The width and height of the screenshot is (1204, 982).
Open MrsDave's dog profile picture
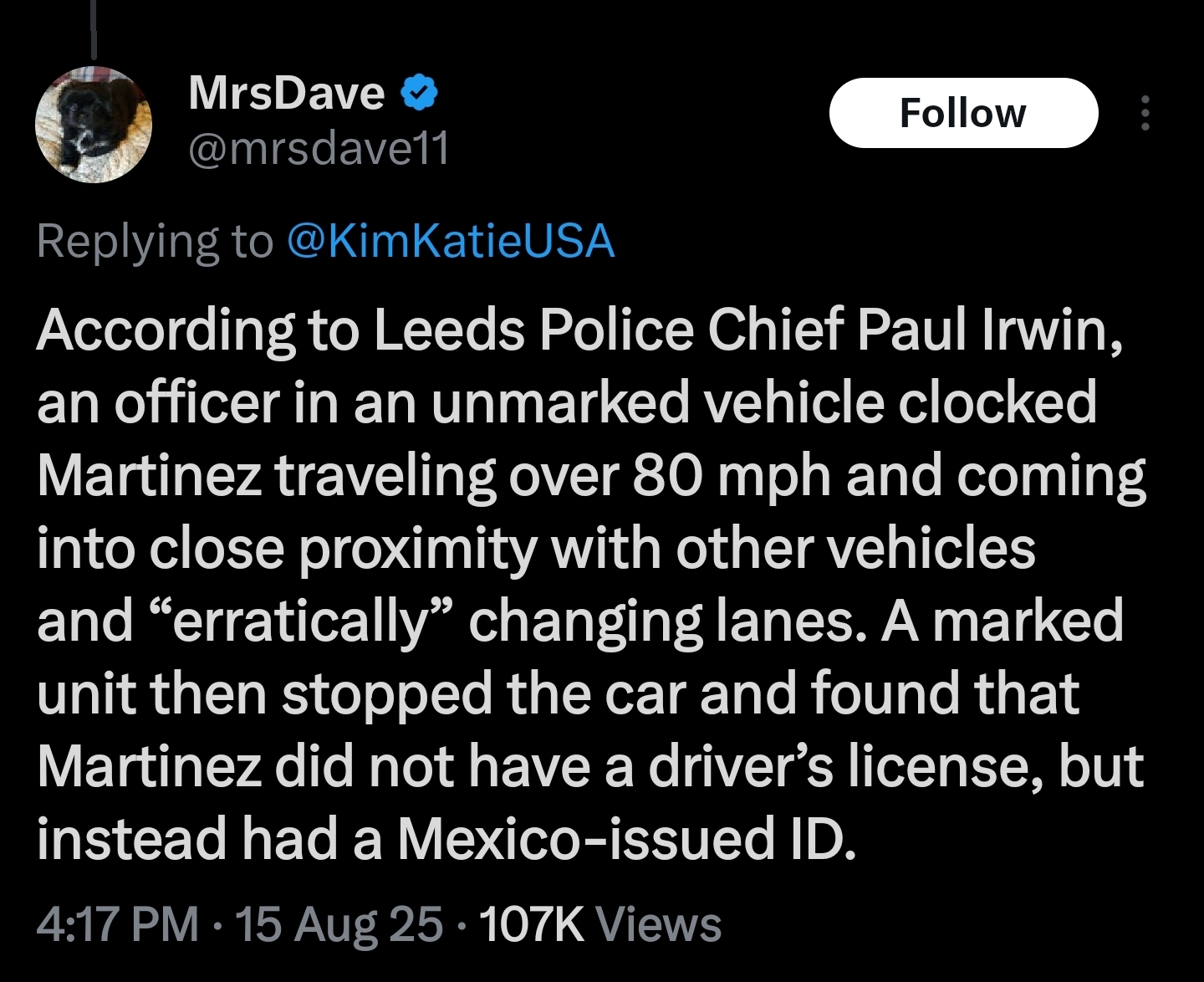94,125
